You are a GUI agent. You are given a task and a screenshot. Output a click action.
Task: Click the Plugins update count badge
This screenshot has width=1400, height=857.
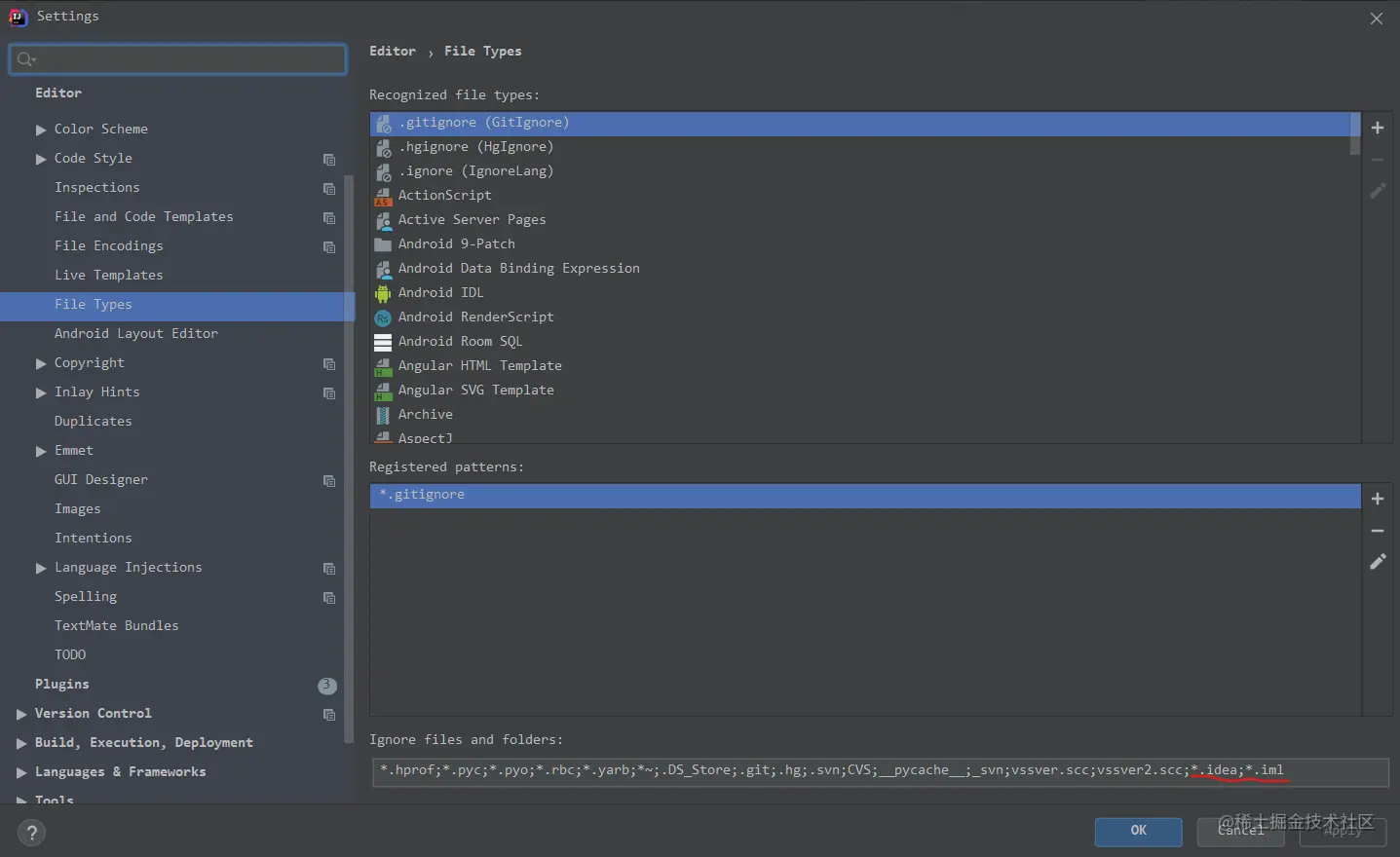(327, 686)
